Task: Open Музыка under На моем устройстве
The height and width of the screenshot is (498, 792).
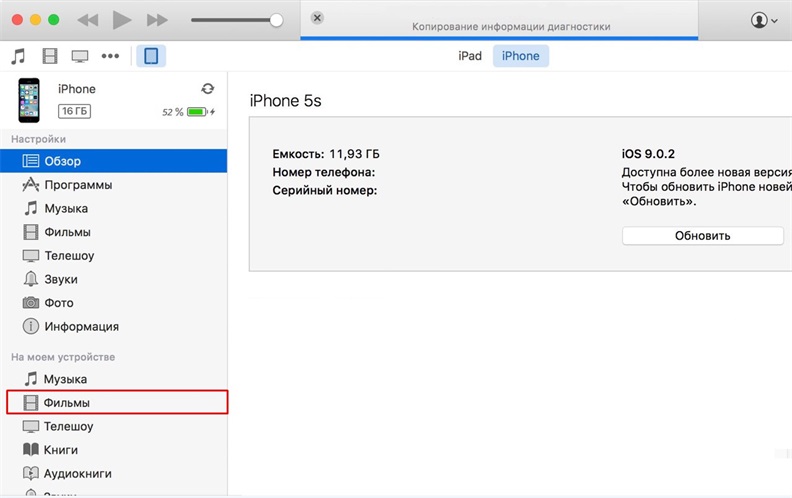Action: (114, 379)
